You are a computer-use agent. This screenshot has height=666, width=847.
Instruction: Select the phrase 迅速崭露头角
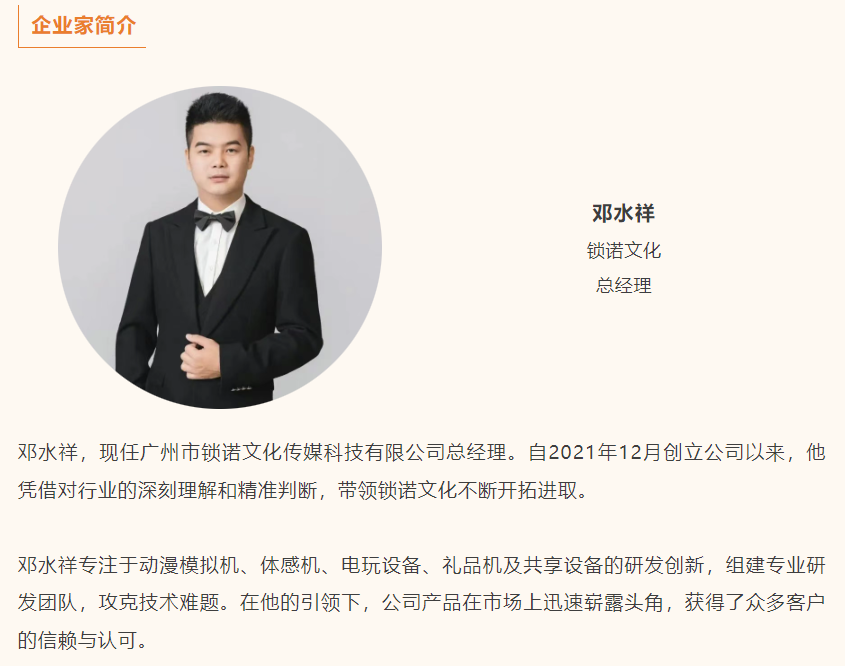(x=603, y=602)
